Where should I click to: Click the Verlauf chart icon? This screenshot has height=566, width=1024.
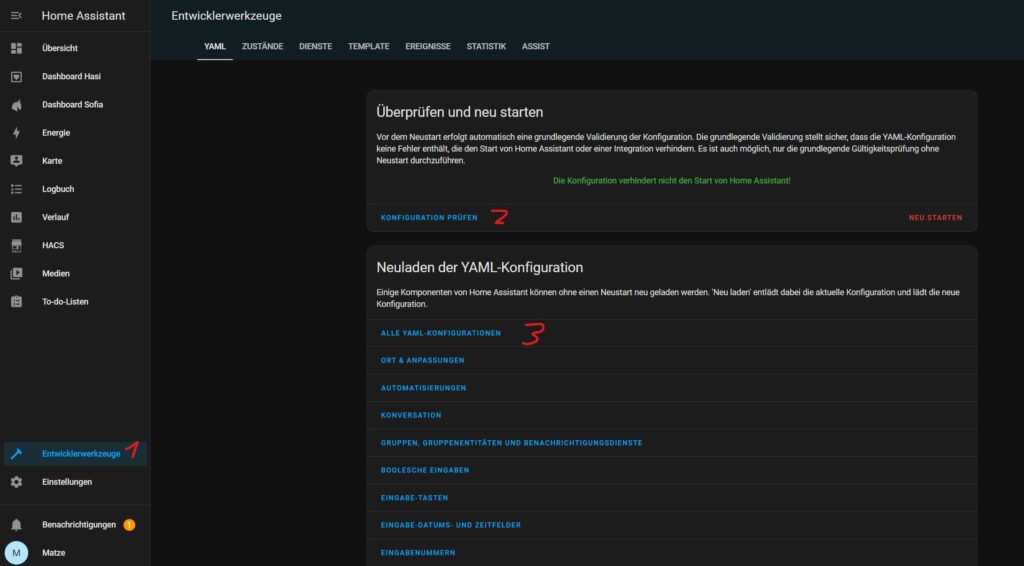click(16, 217)
